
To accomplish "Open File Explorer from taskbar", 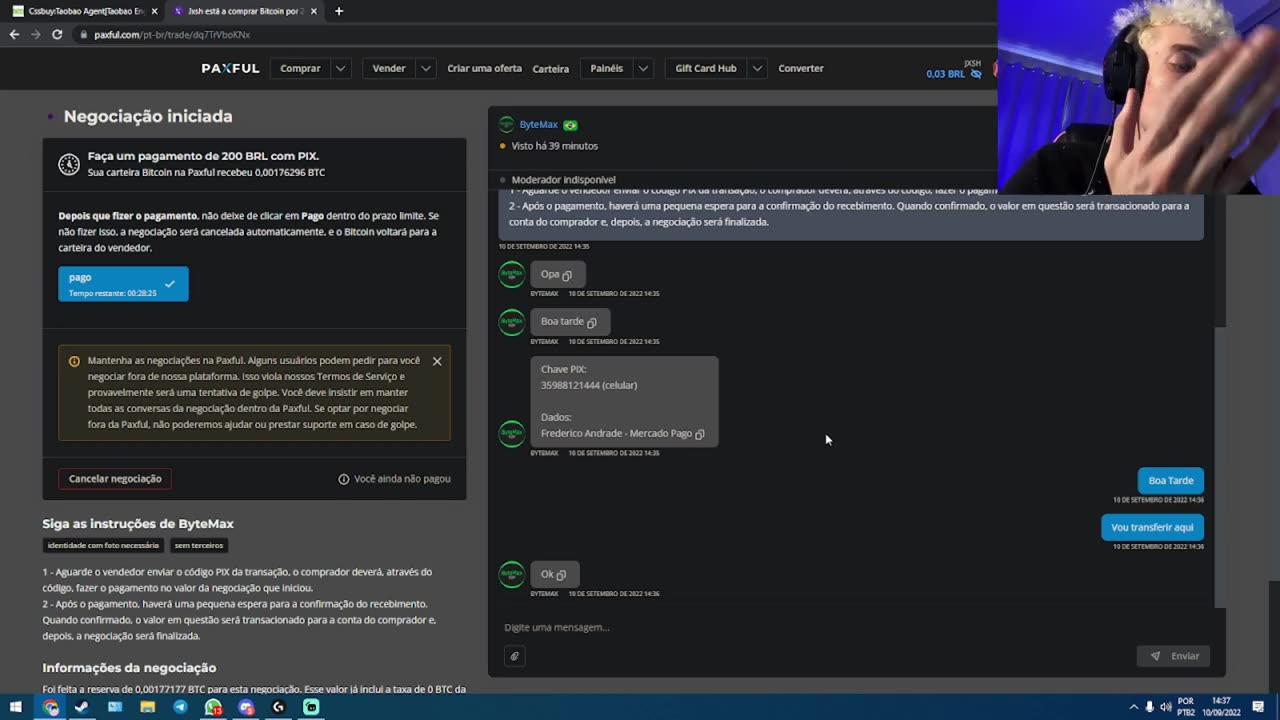I will pyautogui.click(x=147, y=707).
